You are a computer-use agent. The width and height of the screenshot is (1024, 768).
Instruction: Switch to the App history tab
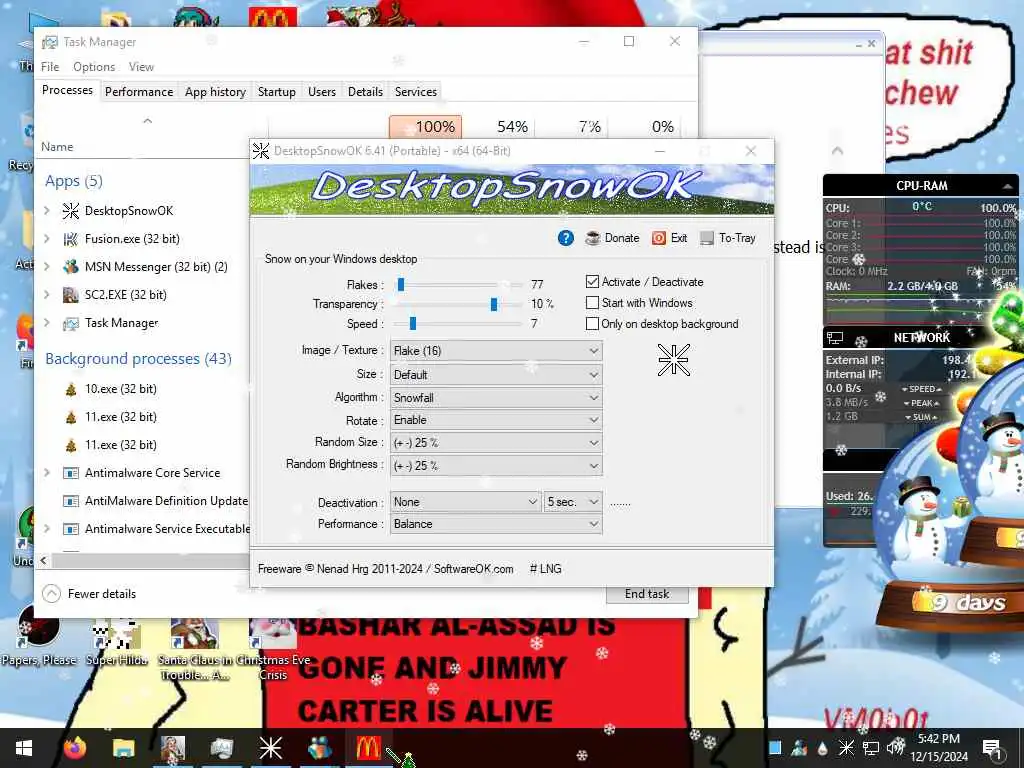tap(215, 92)
